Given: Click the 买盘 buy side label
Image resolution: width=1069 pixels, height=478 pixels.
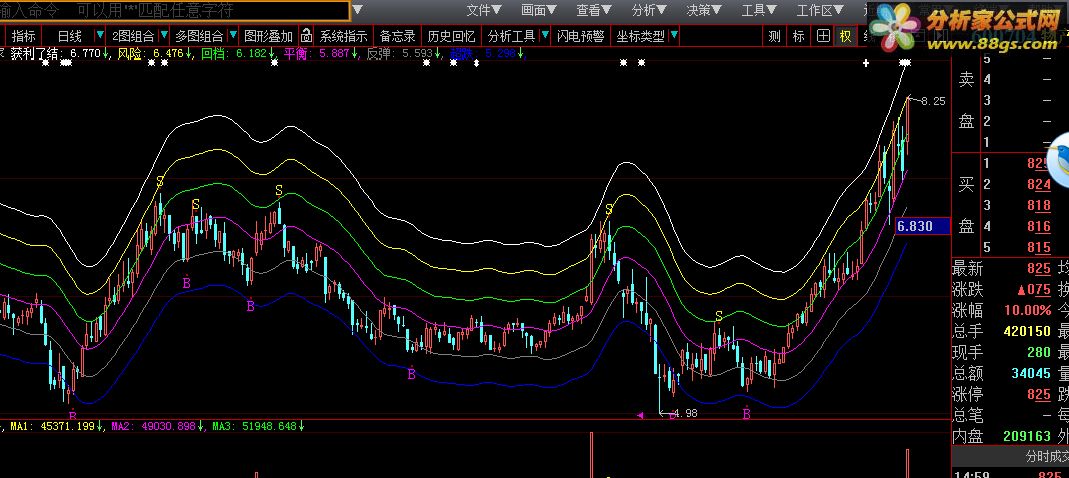Looking at the screenshot, I should (x=967, y=205).
